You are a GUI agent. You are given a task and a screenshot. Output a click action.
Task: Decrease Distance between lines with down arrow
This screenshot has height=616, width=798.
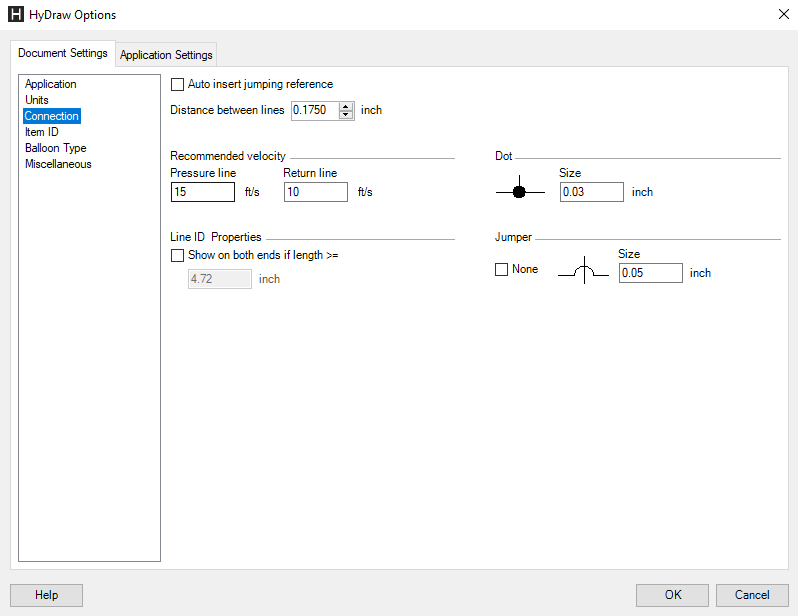[346, 115]
